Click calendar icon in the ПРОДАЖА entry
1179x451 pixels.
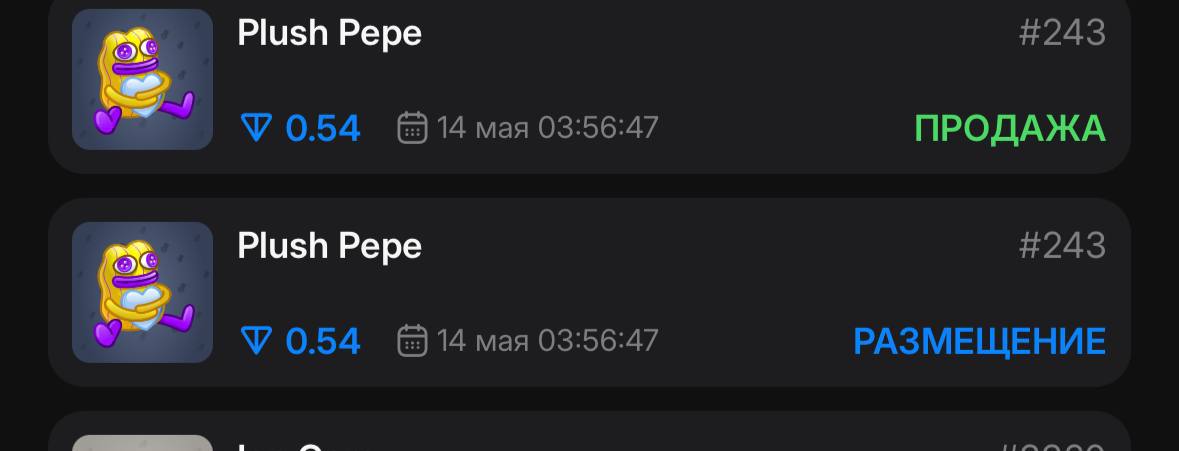(412, 128)
